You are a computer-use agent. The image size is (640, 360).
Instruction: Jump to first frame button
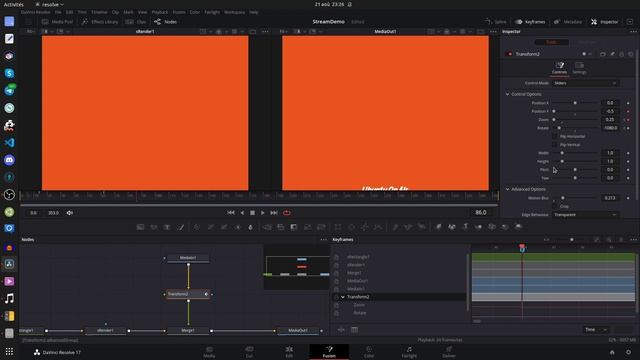231,213
